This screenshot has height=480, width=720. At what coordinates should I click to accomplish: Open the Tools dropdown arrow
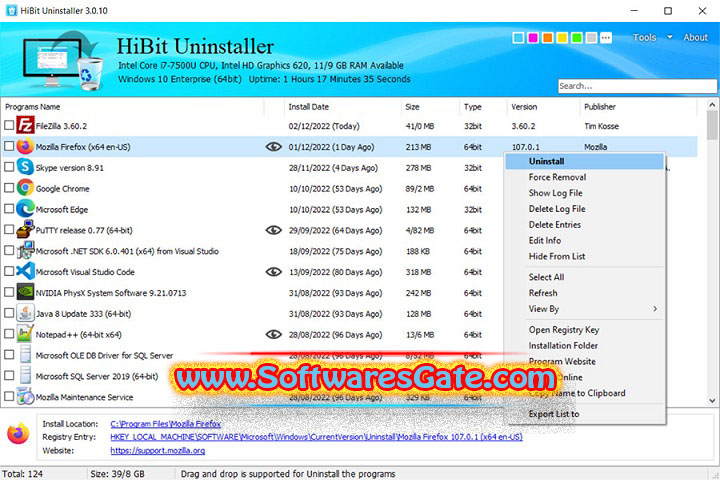pyautogui.click(x=670, y=37)
